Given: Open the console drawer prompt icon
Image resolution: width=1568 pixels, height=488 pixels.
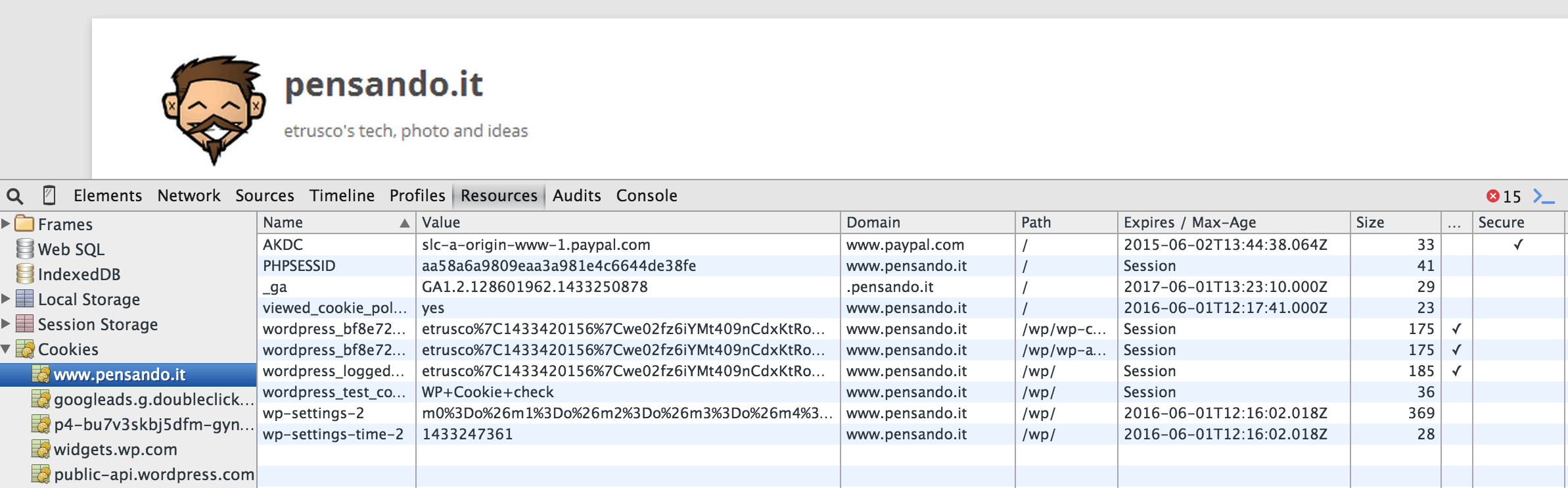Looking at the screenshot, I should (x=1544, y=196).
